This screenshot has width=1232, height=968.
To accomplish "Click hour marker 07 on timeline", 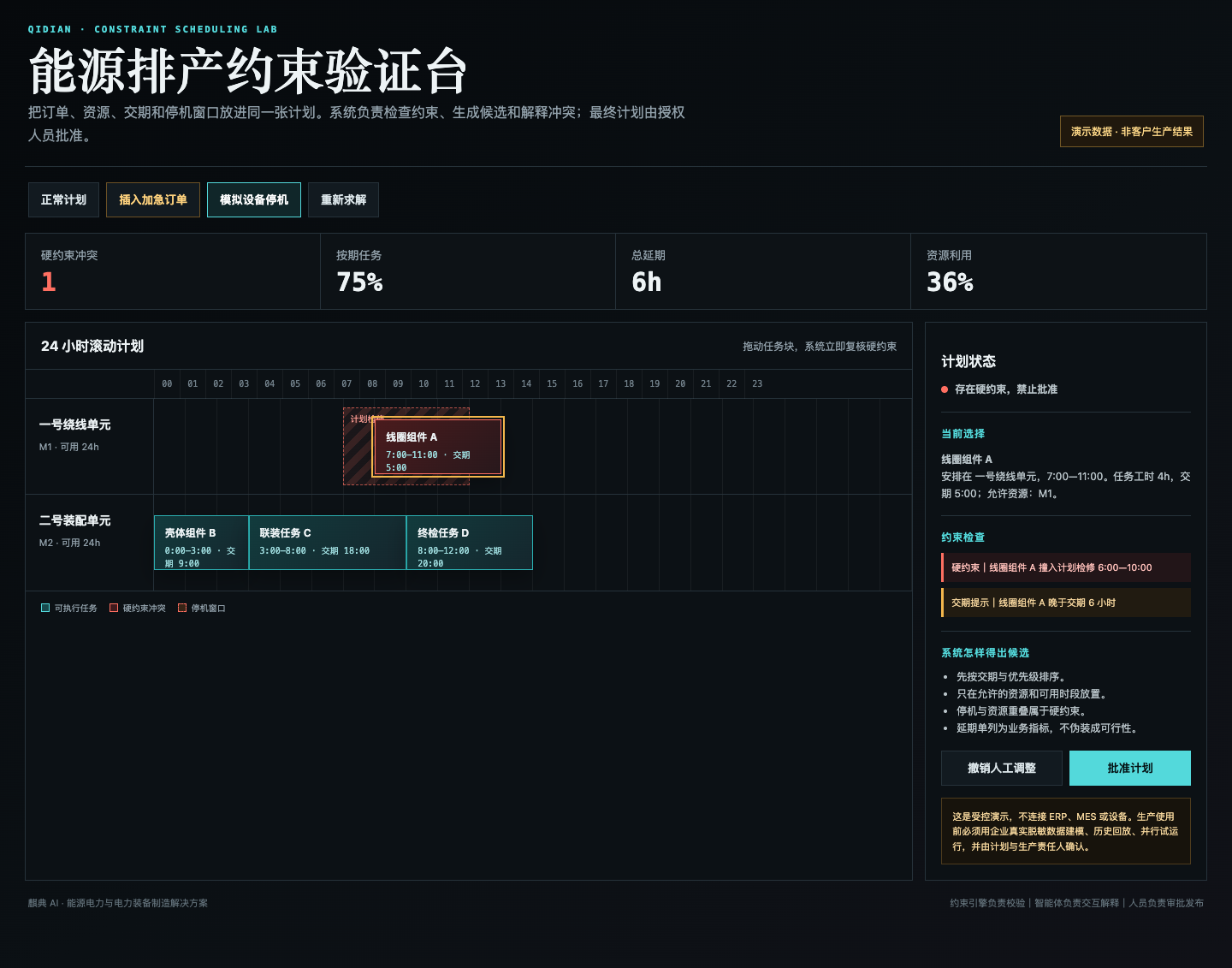I will [346, 383].
